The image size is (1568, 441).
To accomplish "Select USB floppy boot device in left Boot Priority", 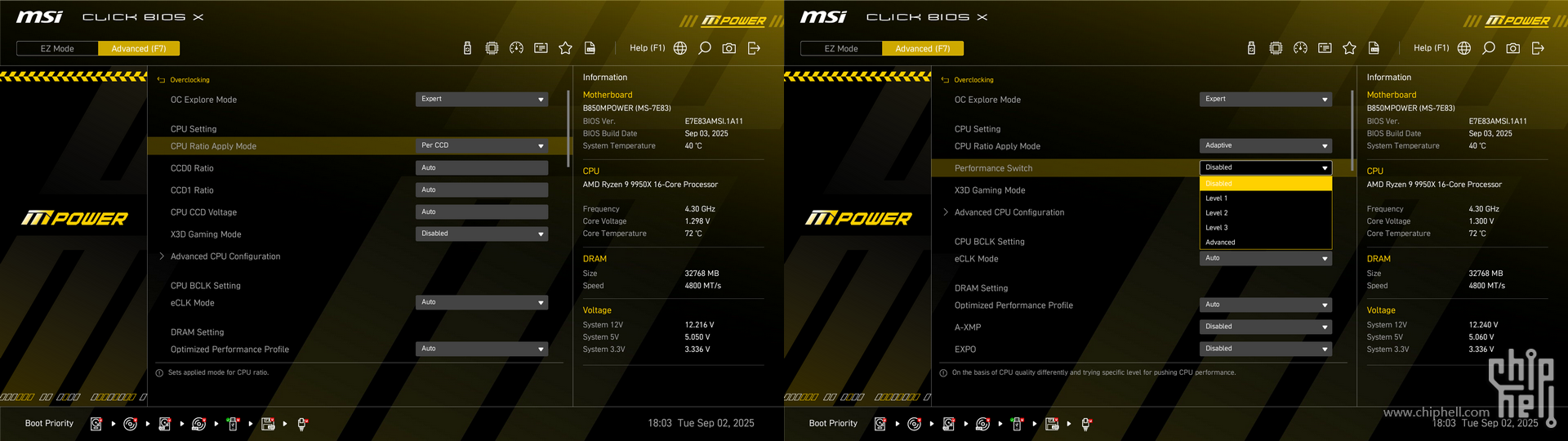I will pos(268,424).
